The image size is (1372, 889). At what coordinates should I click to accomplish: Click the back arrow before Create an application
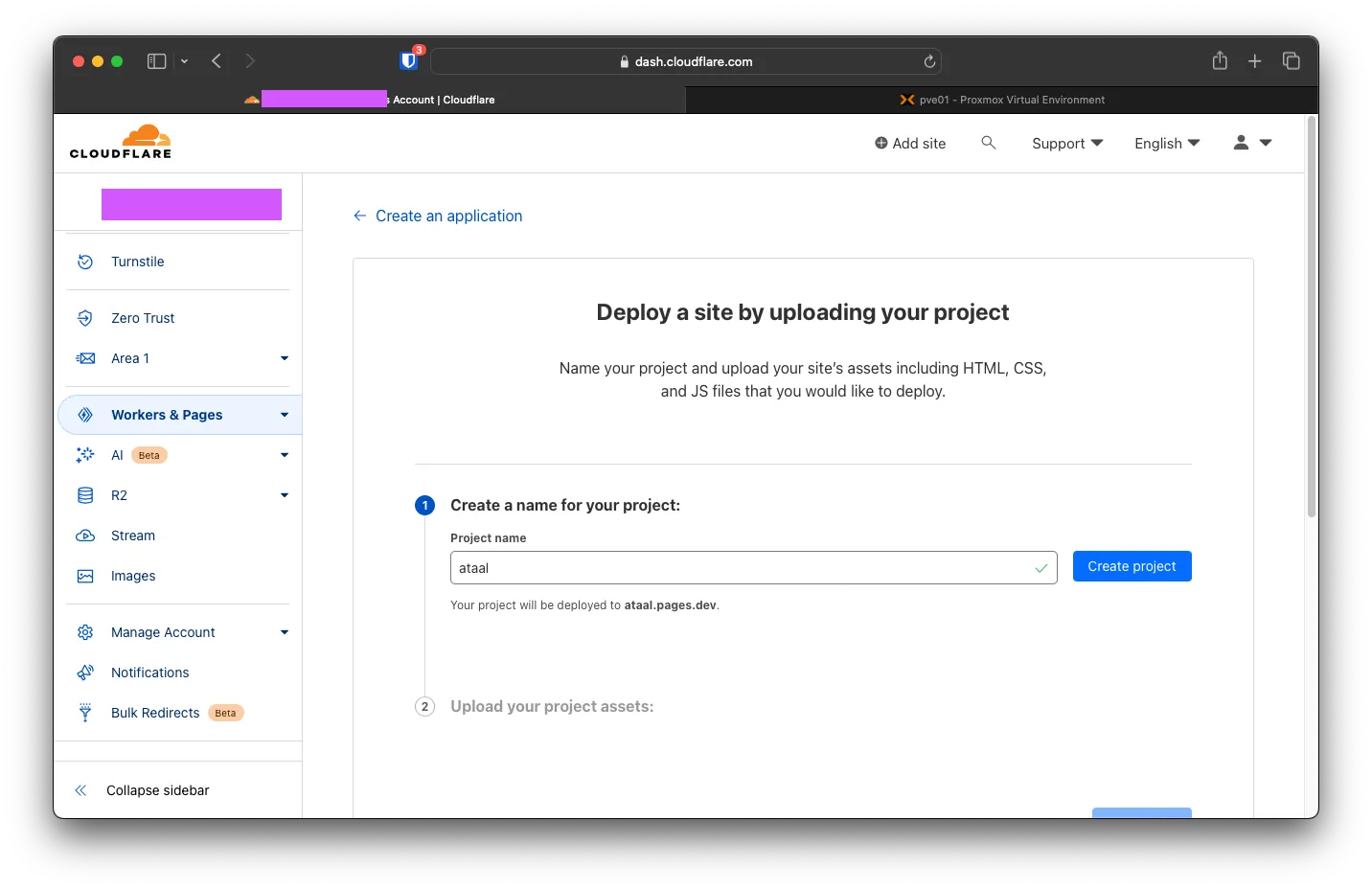(x=360, y=216)
